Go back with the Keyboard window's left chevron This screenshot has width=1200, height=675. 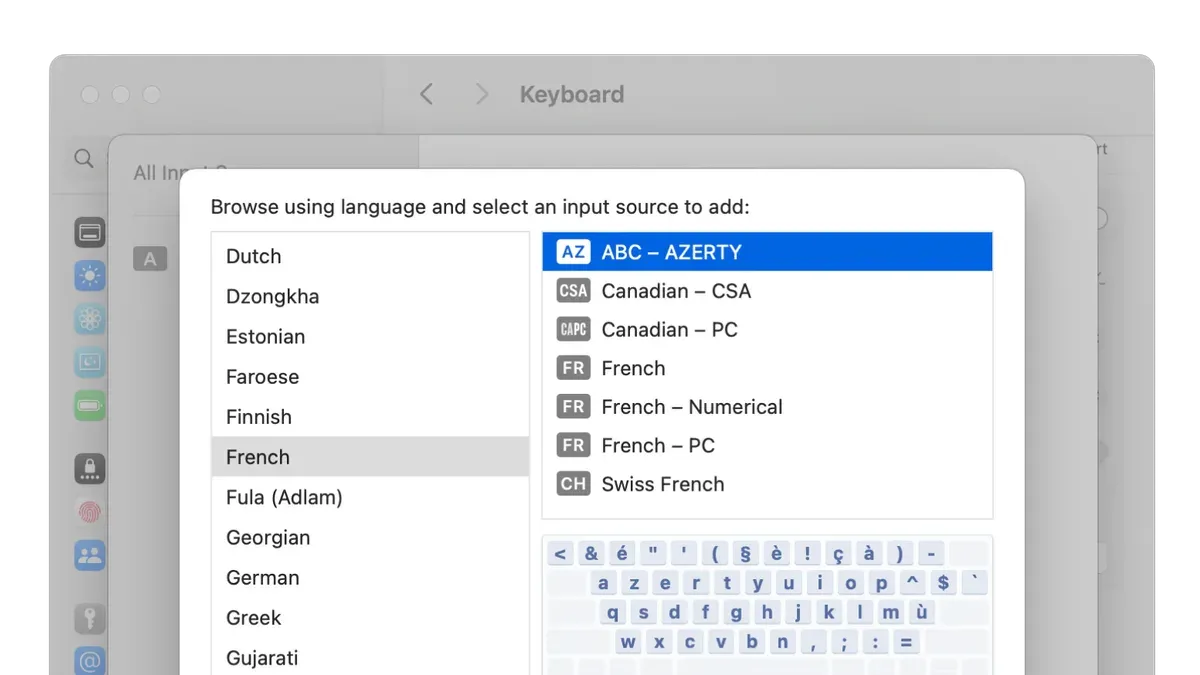(x=426, y=94)
